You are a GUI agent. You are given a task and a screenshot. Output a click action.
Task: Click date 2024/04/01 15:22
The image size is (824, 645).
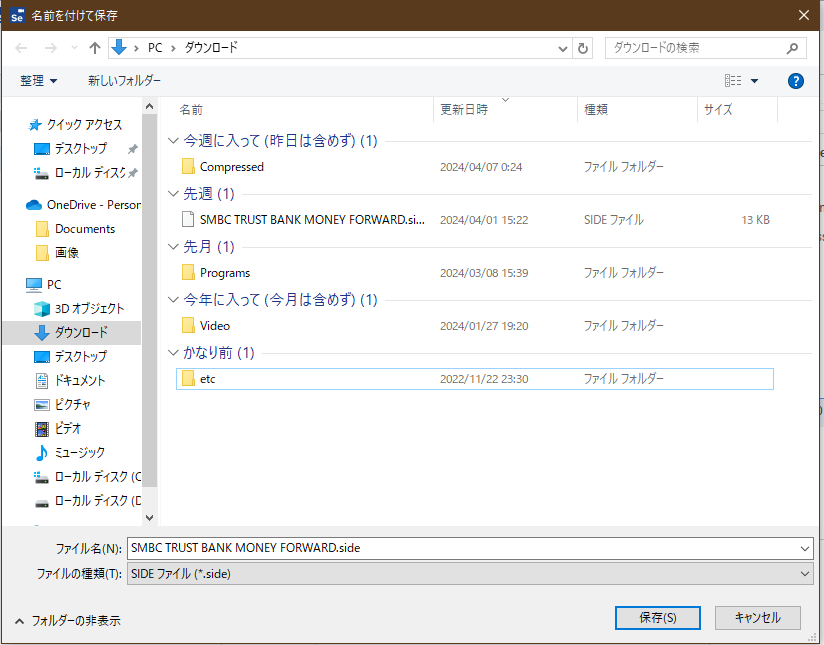click(x=484, y=220)
